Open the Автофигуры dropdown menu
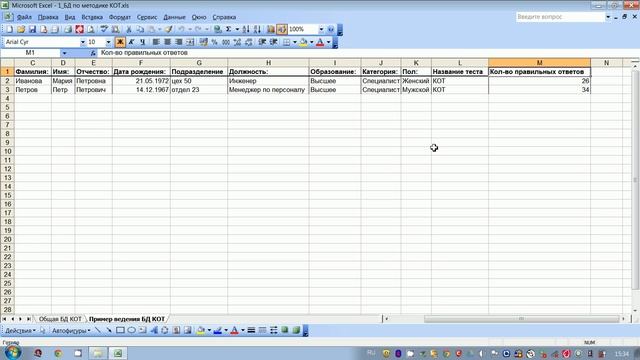This screenshot has height=360, width=640. coord(71,331)
